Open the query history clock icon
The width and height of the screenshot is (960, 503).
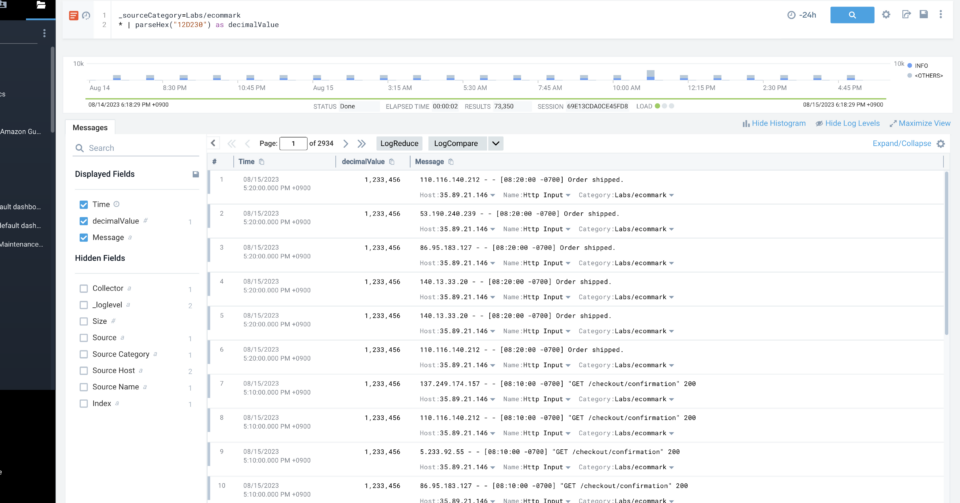[86, 15]
